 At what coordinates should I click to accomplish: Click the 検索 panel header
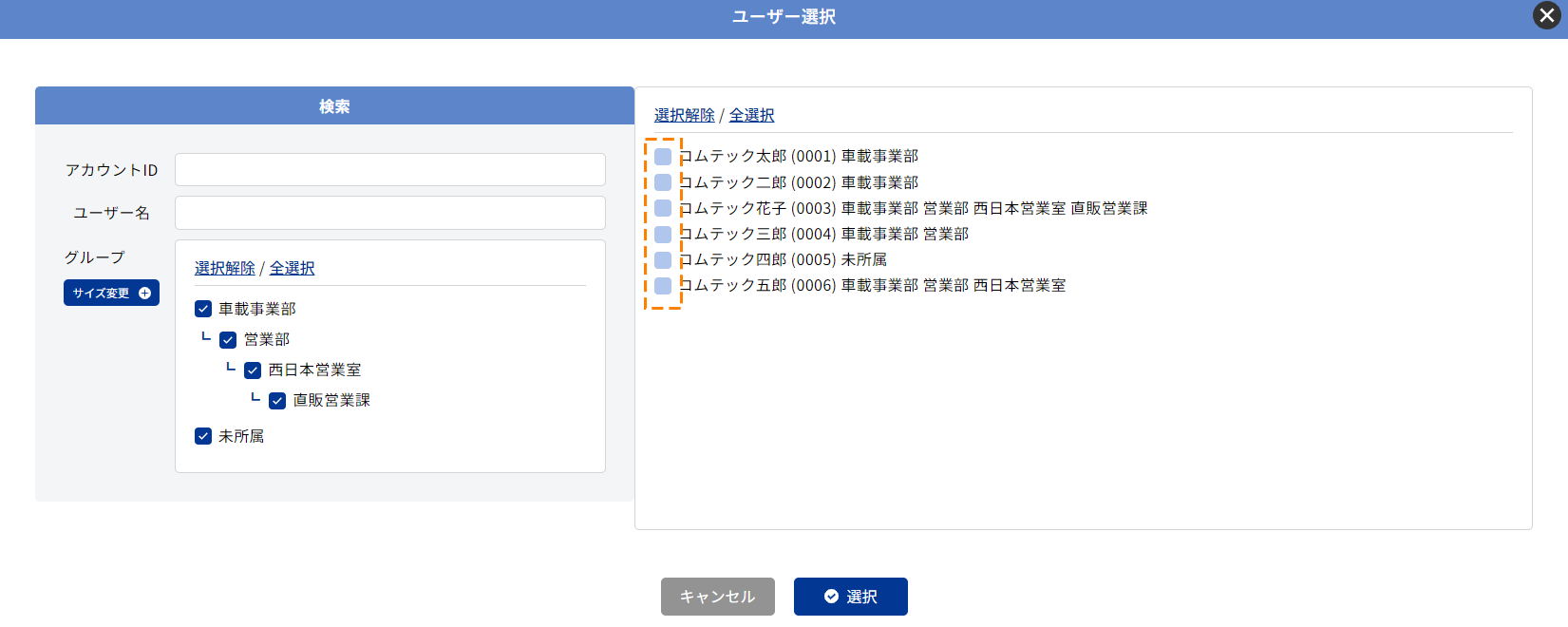coord(334,105)
